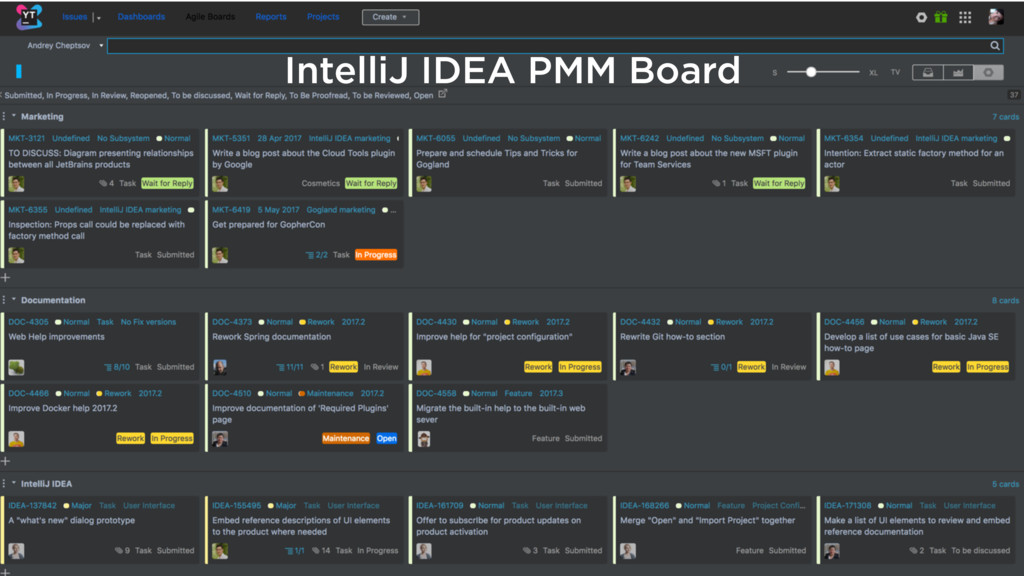Image resolution: width=1024 pixels, height=576 pixels.
Task: Open board filter in new window icon
Action: pyautogui.click(x=443, y=94)
